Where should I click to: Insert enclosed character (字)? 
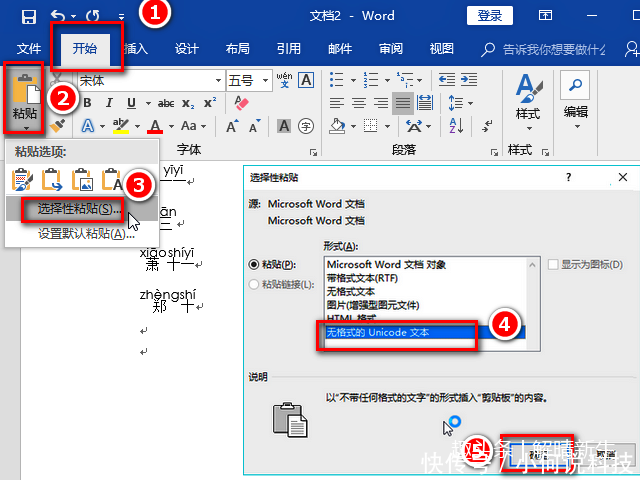[306, 126]
